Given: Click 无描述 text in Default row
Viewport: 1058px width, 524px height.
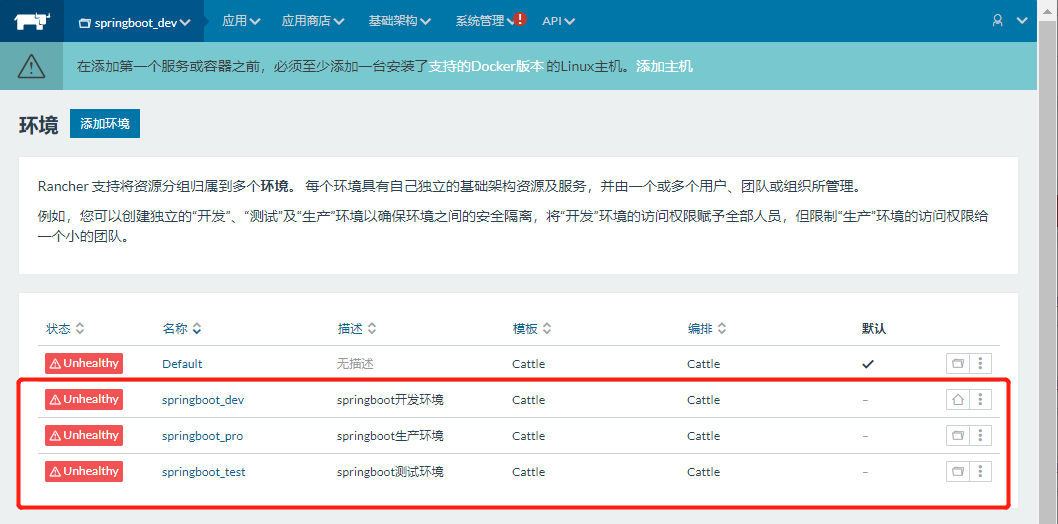Looking at the screenshot, I should pyautogui.click(x=355, y=363).
